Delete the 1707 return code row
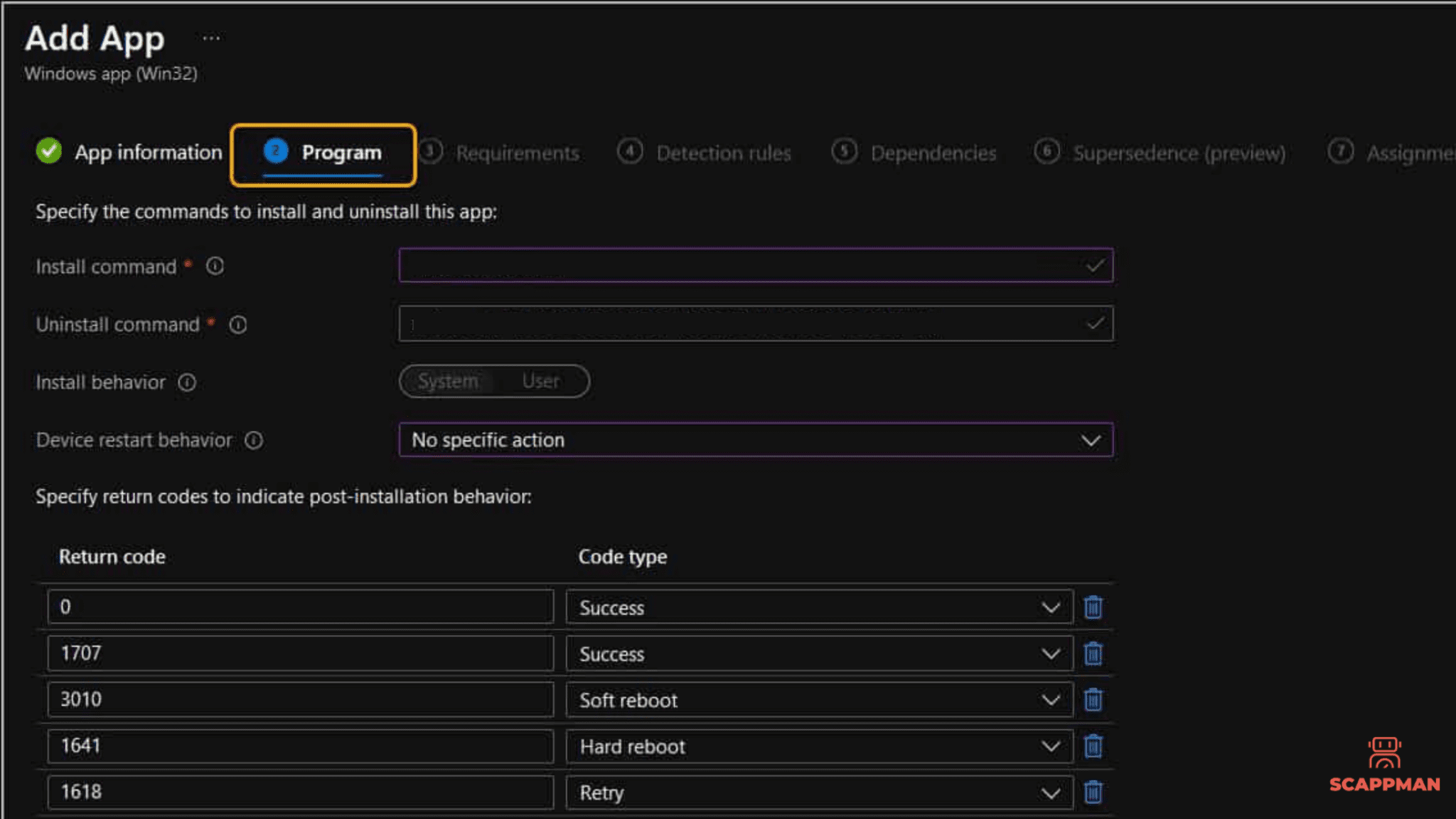 click(1093, 653)
